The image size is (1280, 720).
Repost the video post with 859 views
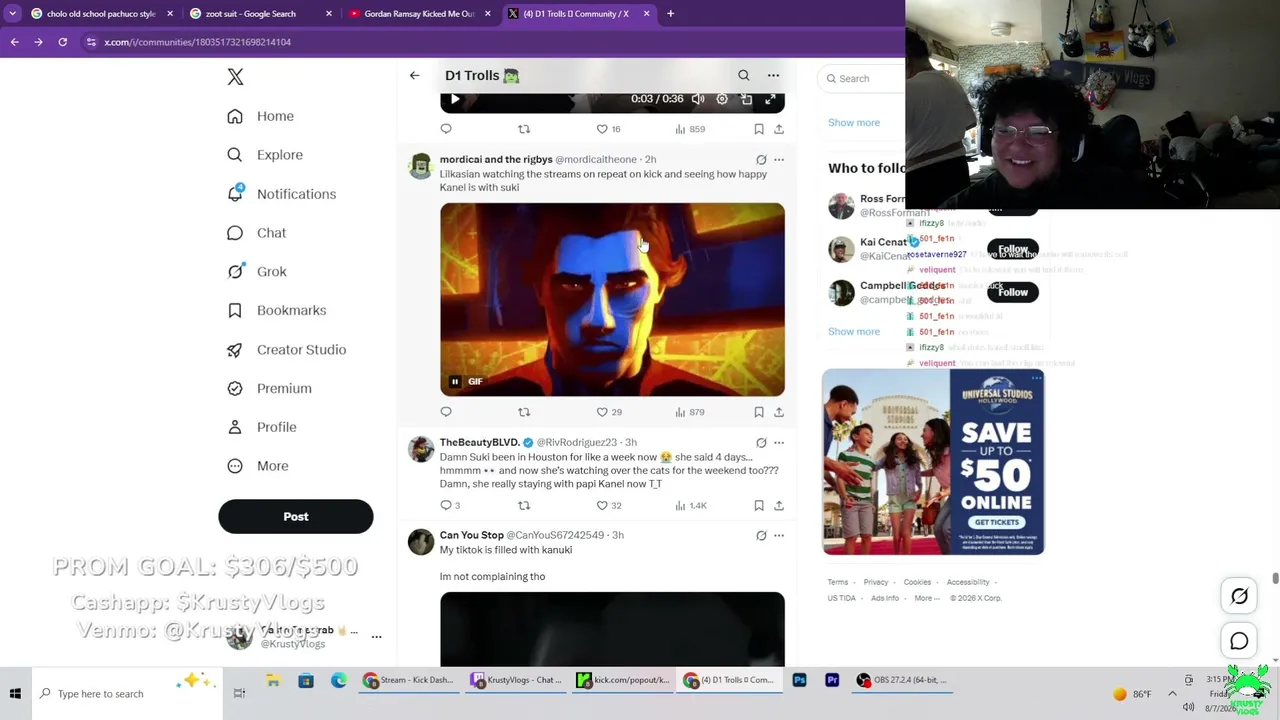tap(524, 129)
